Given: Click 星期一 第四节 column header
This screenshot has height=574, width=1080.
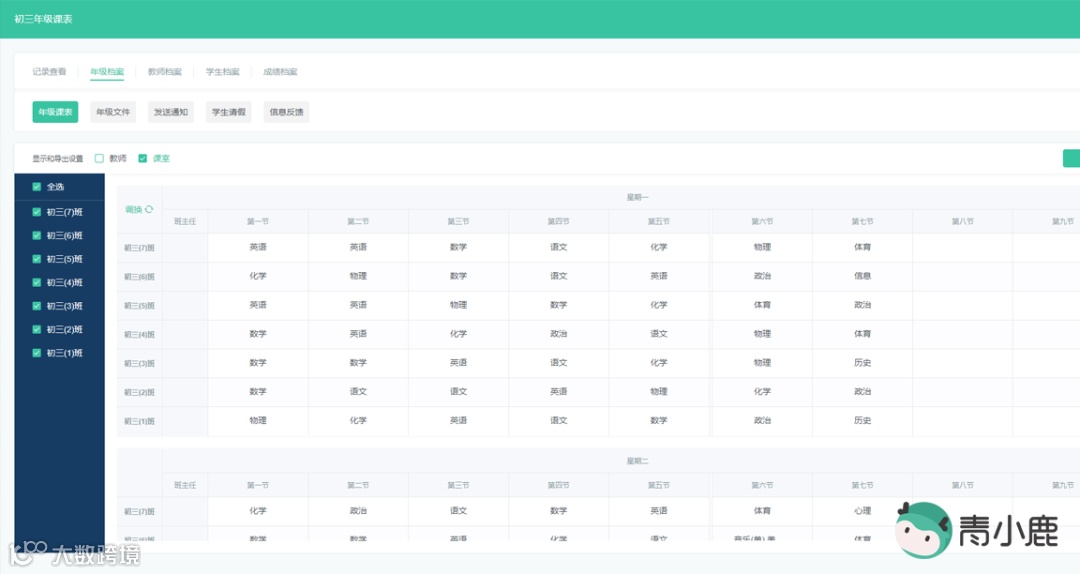Looking at the screenshot, I should (x=559, y=222).
